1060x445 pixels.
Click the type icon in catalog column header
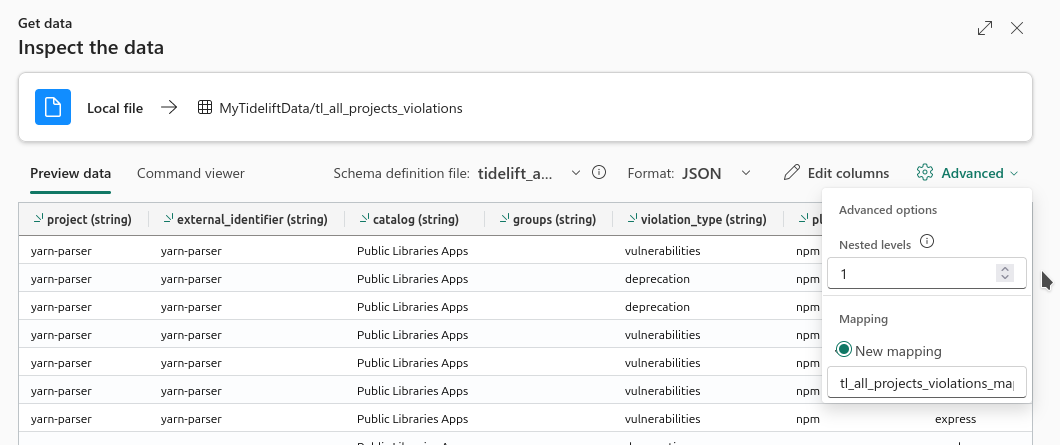coord(364,218)
